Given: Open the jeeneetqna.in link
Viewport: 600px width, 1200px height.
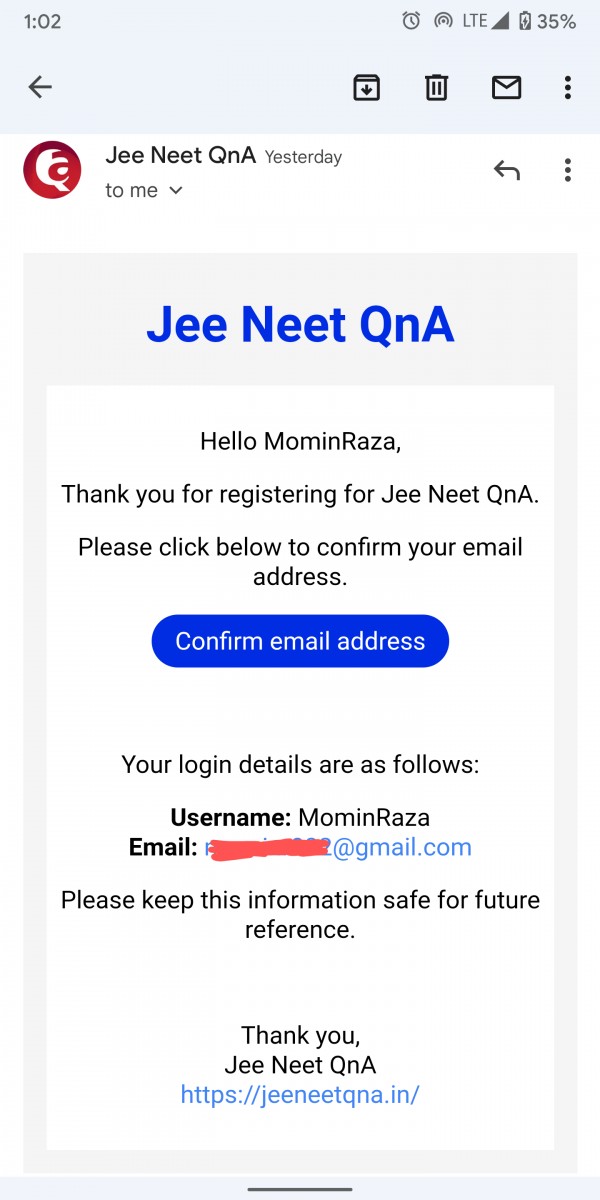Looking at the screenshot, I should tap(300, 1094).
